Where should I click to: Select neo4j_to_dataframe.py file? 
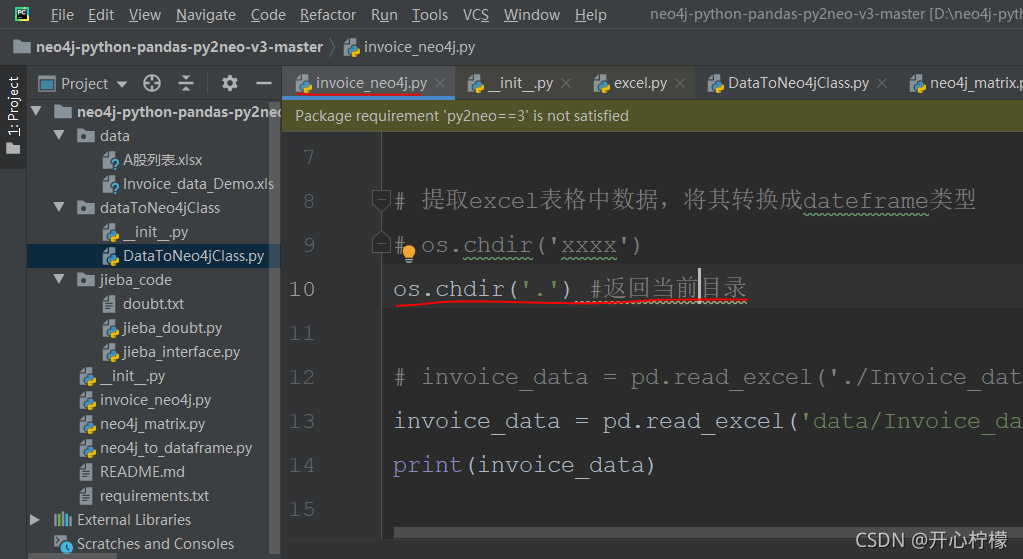(166, 448)
